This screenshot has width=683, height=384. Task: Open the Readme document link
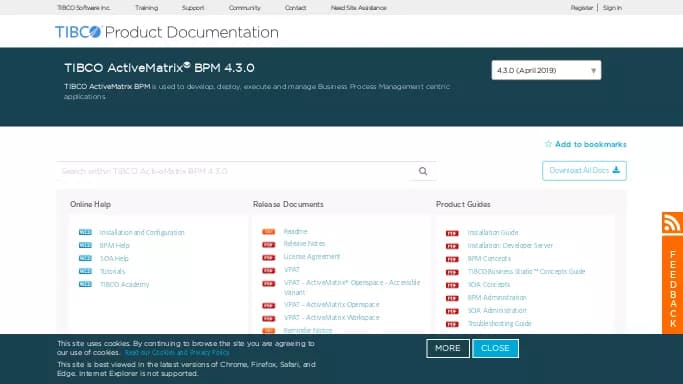pyautogui.click(x=295, y=232)
